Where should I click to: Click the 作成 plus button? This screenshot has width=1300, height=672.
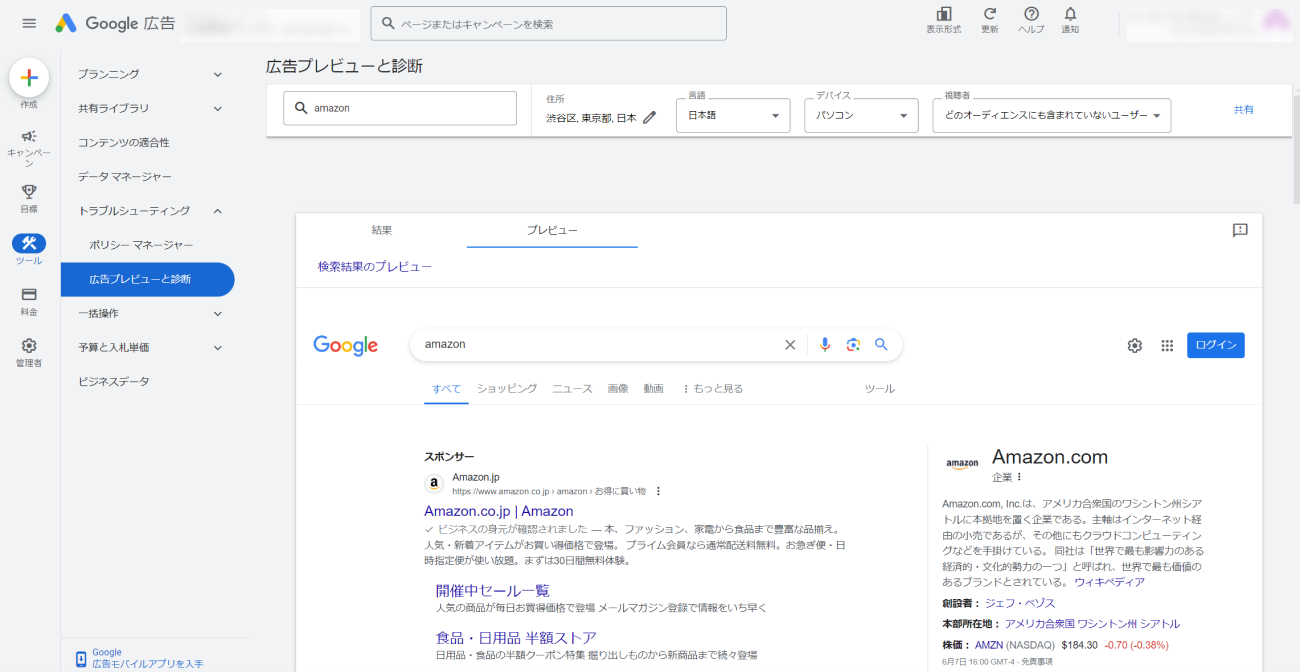(29, 77)
